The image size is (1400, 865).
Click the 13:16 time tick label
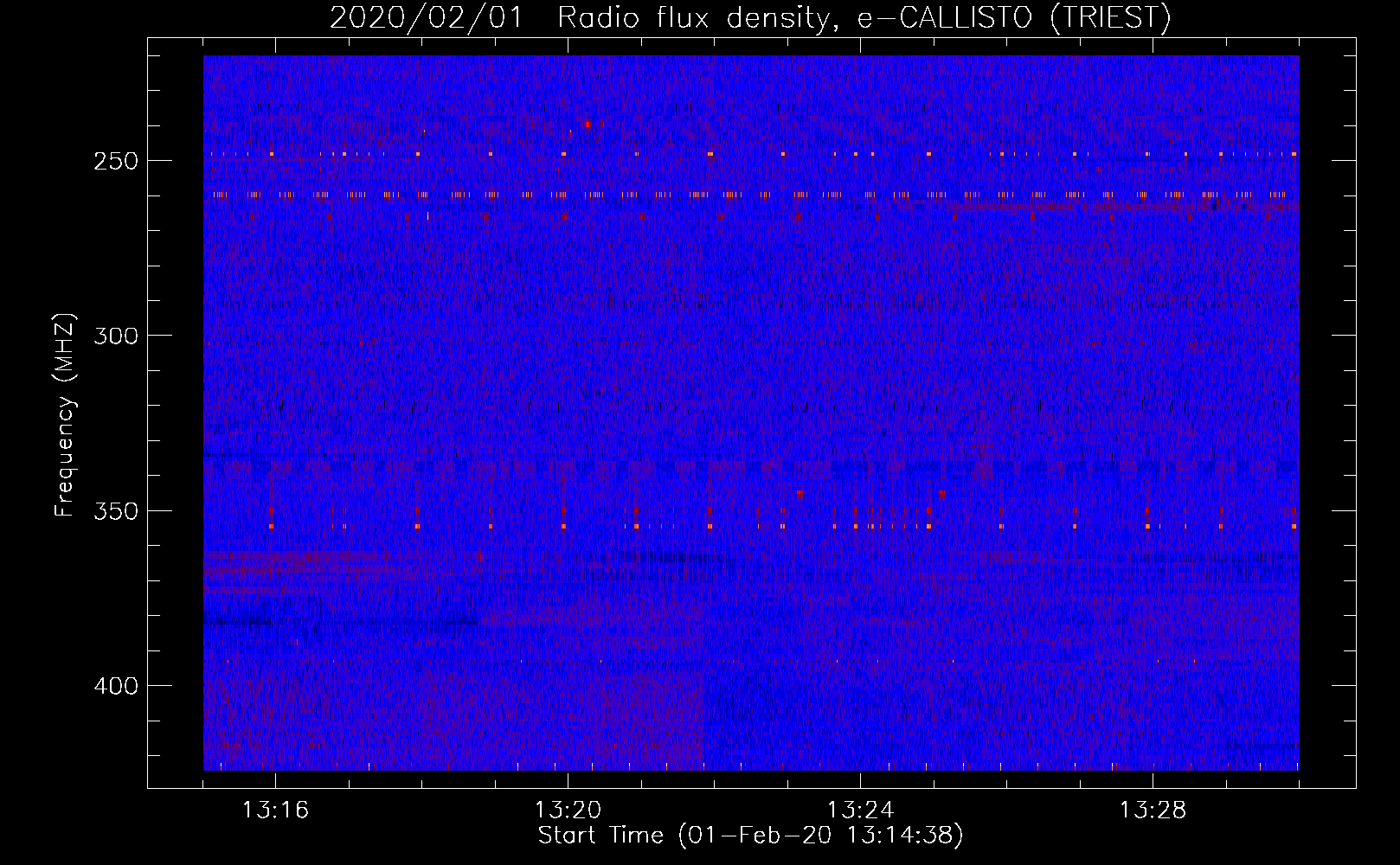click(275, 811)
